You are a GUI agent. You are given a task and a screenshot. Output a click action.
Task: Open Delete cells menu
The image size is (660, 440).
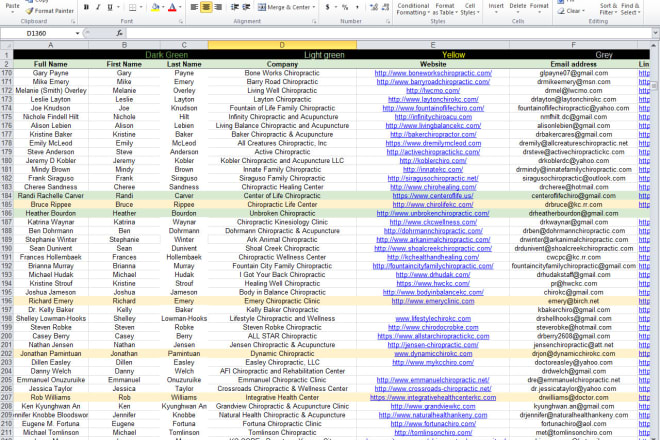tap(518, 8)
